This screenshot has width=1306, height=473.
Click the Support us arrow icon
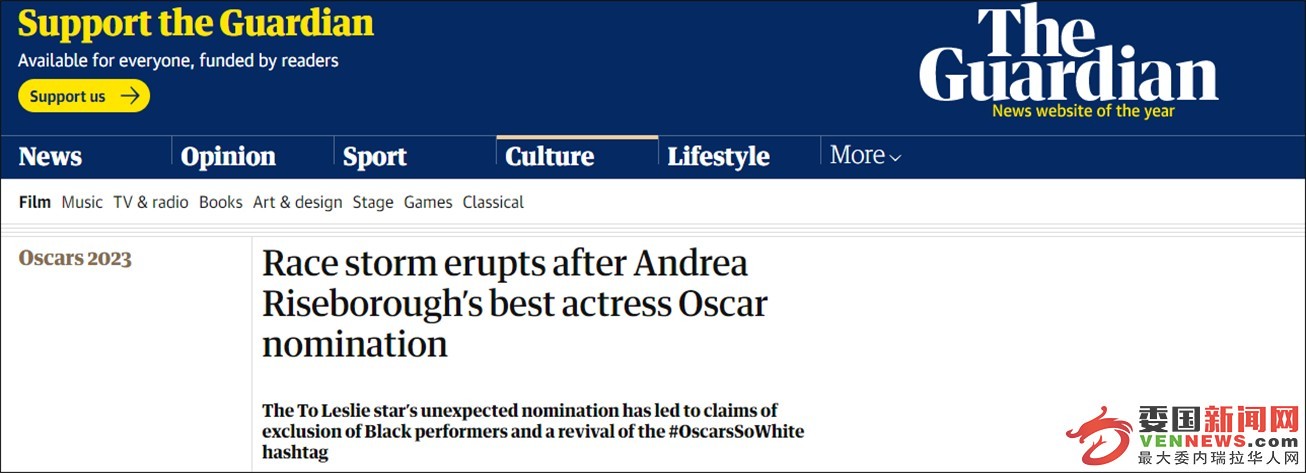point(130,96)
